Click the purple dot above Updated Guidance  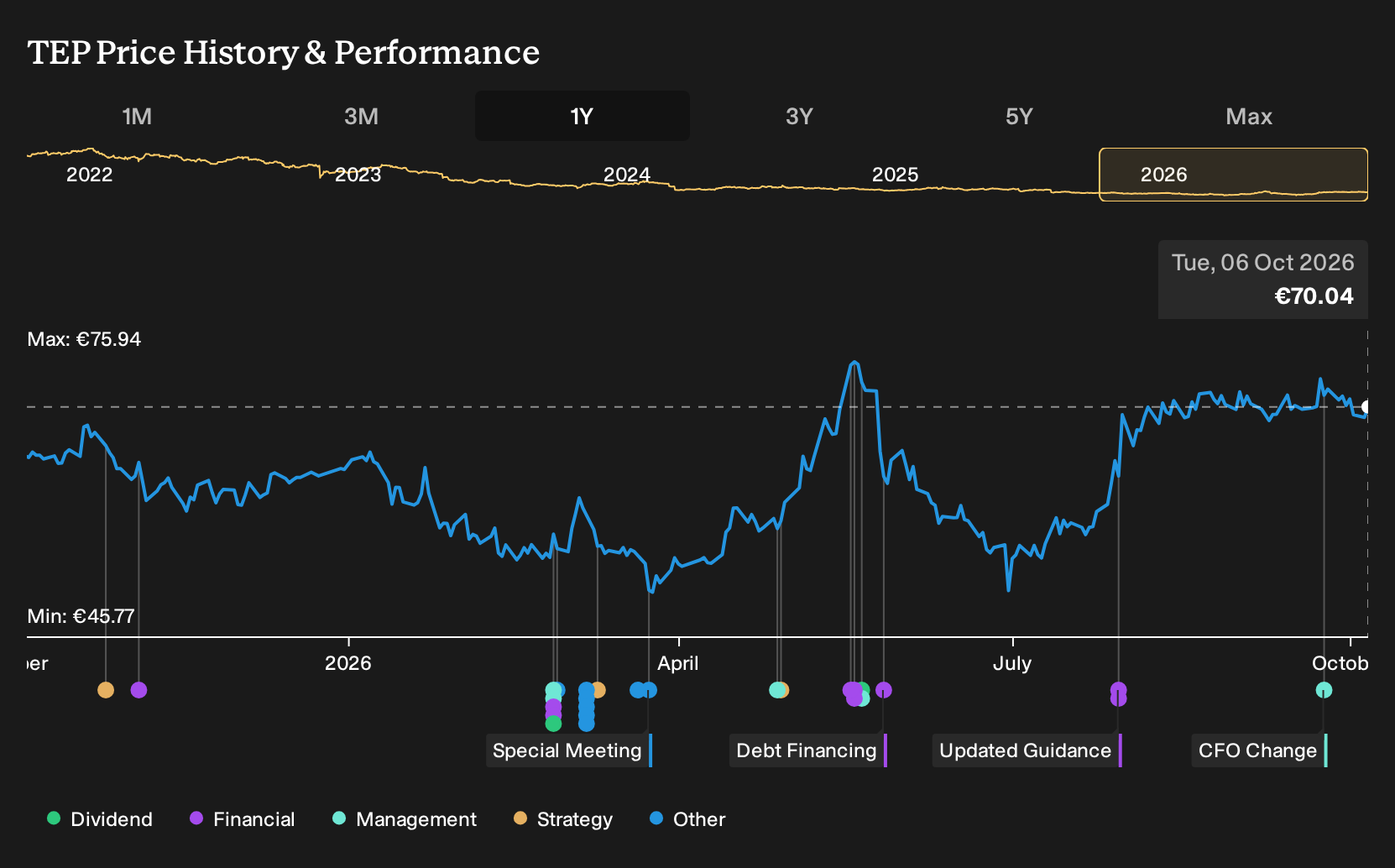pos(1118,690)
